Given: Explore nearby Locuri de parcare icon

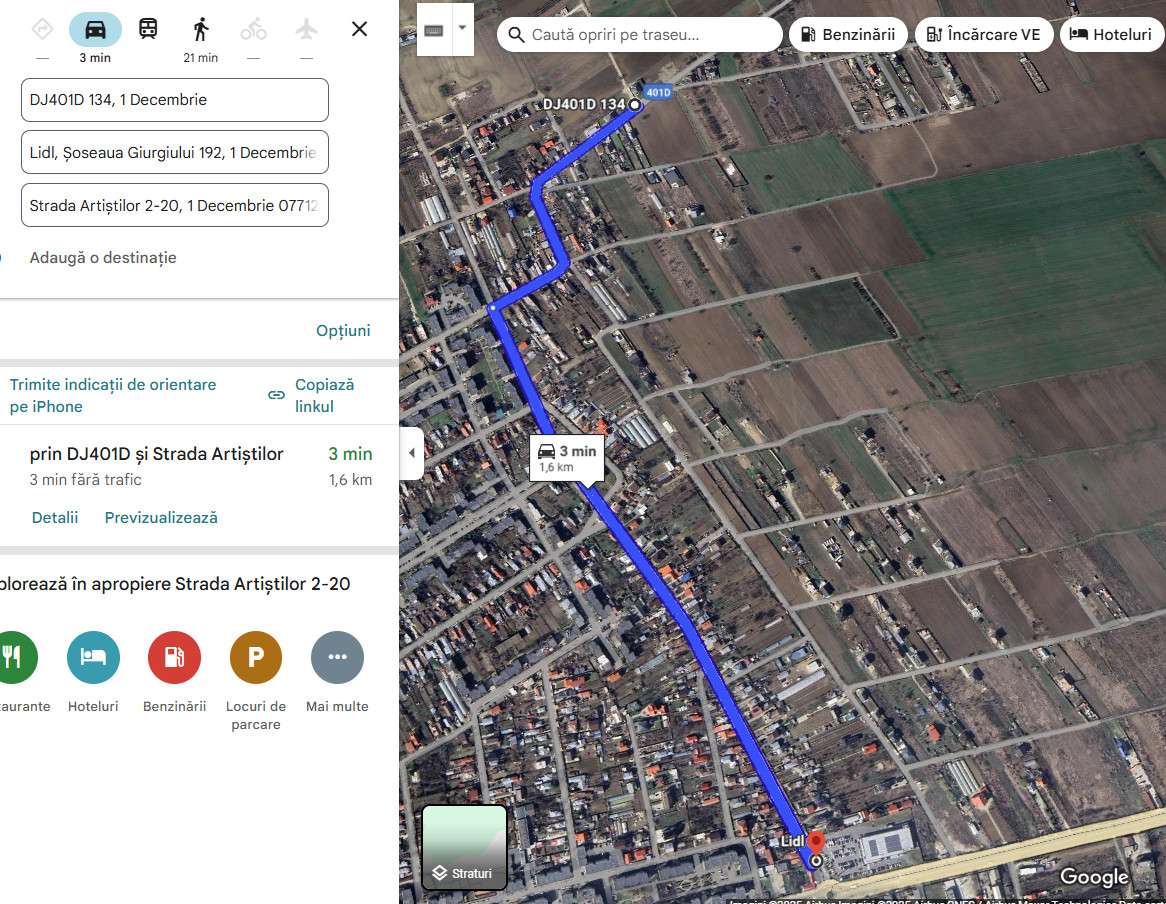Looking at the screenshot, I should [256, 657].
